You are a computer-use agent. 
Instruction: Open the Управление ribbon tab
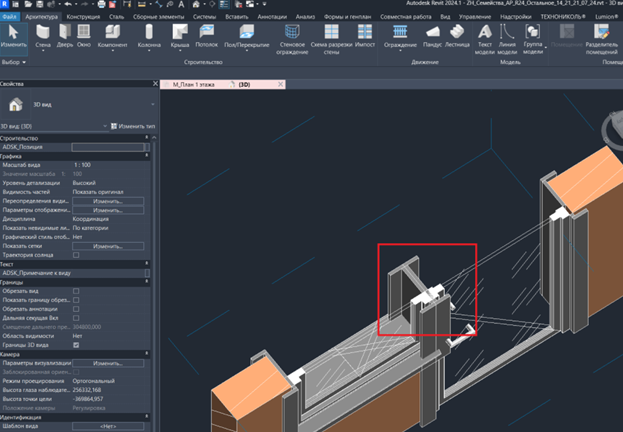[475, 17]
